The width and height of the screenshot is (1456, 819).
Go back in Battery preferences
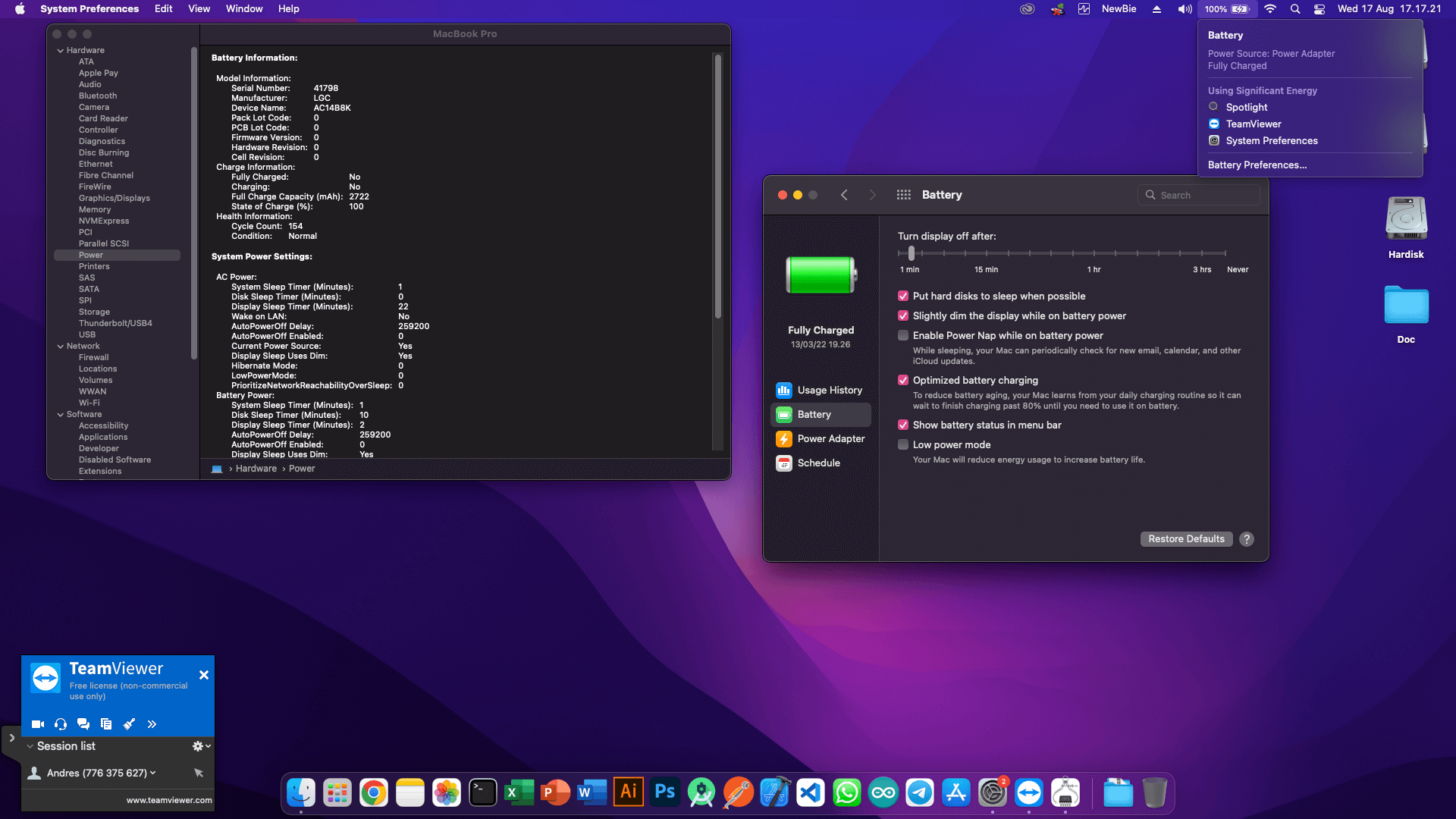844,195
